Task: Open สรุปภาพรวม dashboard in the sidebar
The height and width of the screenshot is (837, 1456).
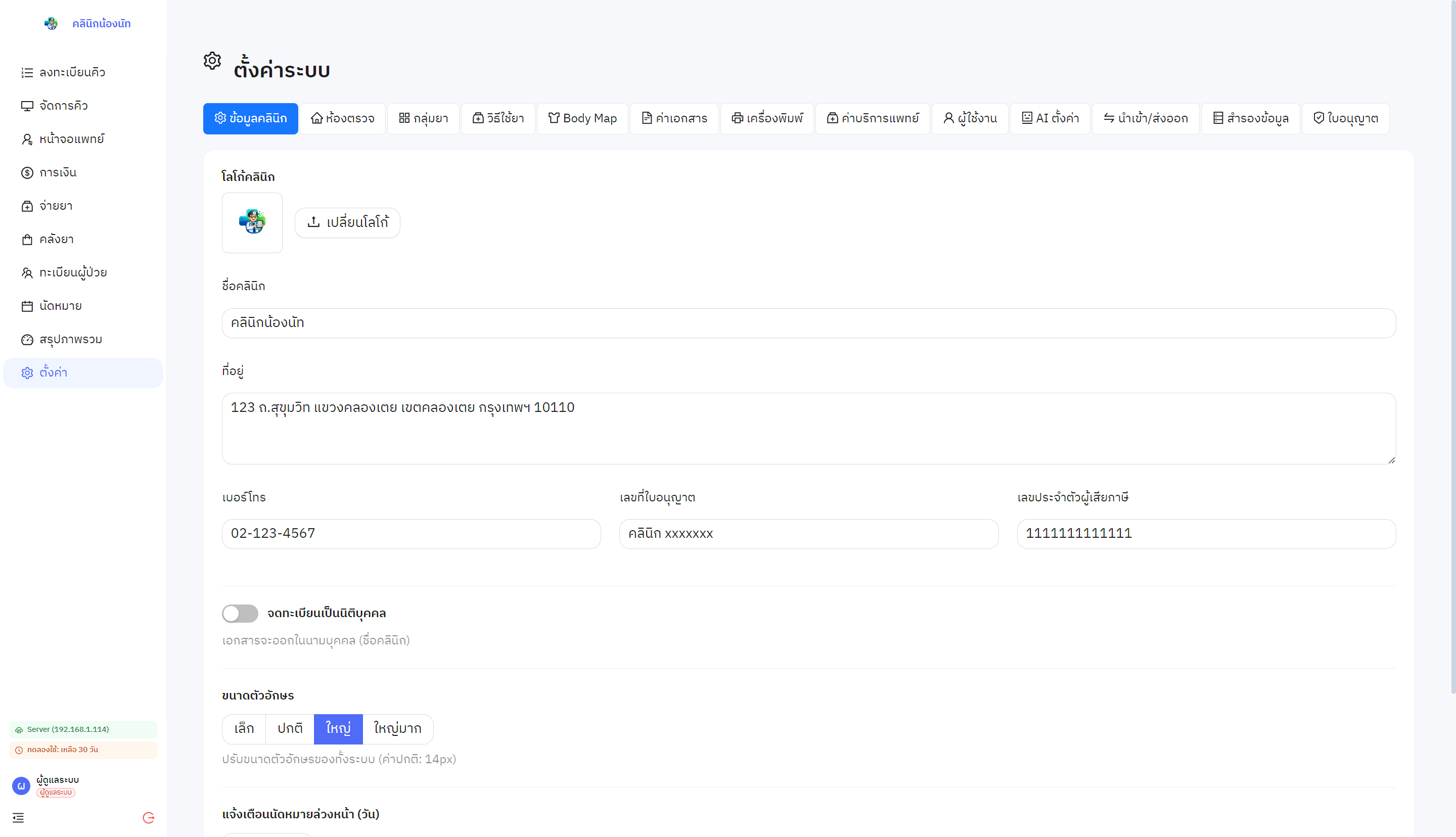Action: pos(70,339)
